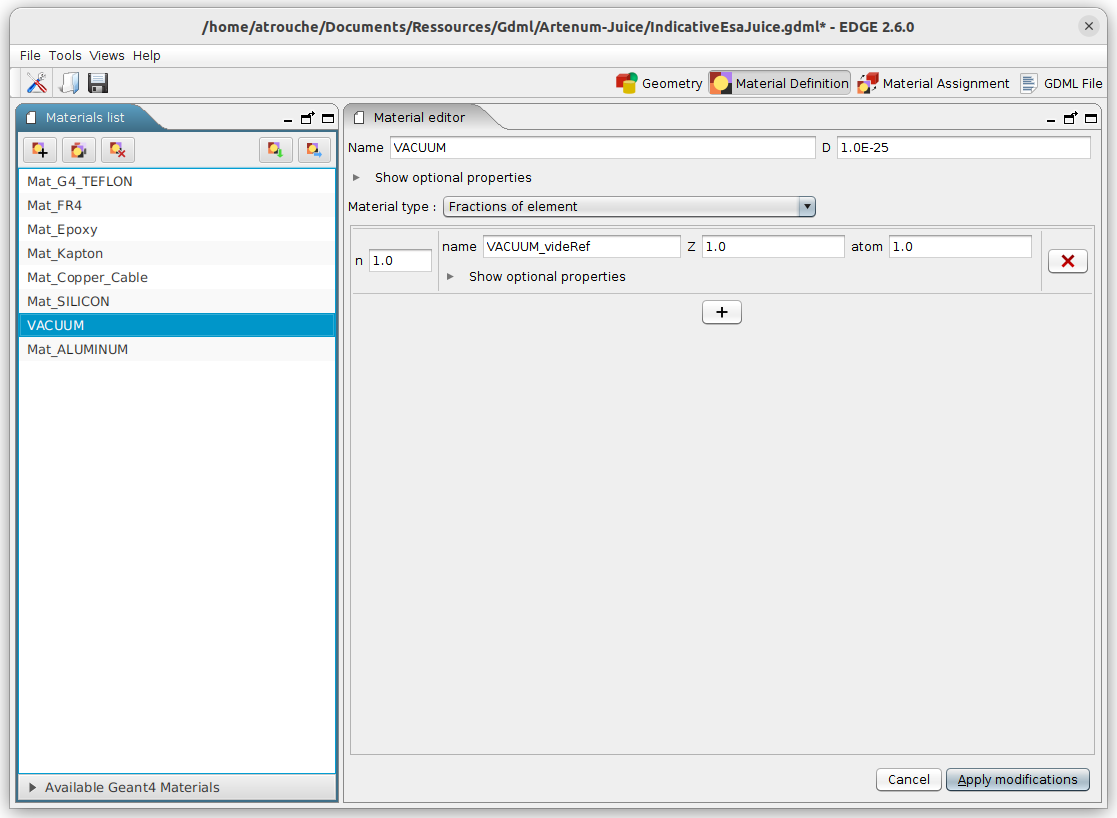
Task: Open the GDML File view
Action: 1028,83
